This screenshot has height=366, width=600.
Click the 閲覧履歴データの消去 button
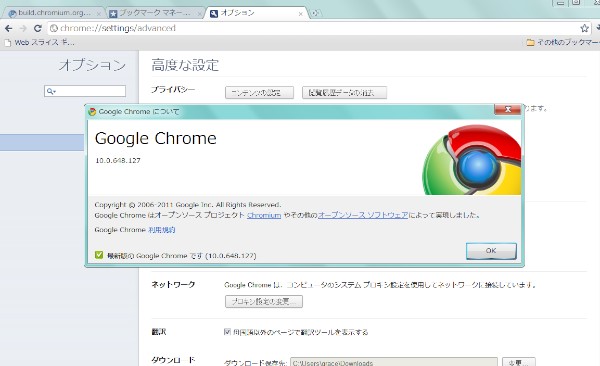coord(344,93)
